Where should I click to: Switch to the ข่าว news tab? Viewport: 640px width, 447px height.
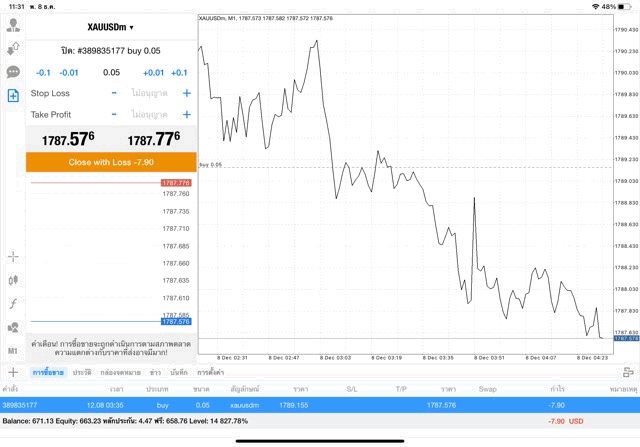tap(155, 372)
